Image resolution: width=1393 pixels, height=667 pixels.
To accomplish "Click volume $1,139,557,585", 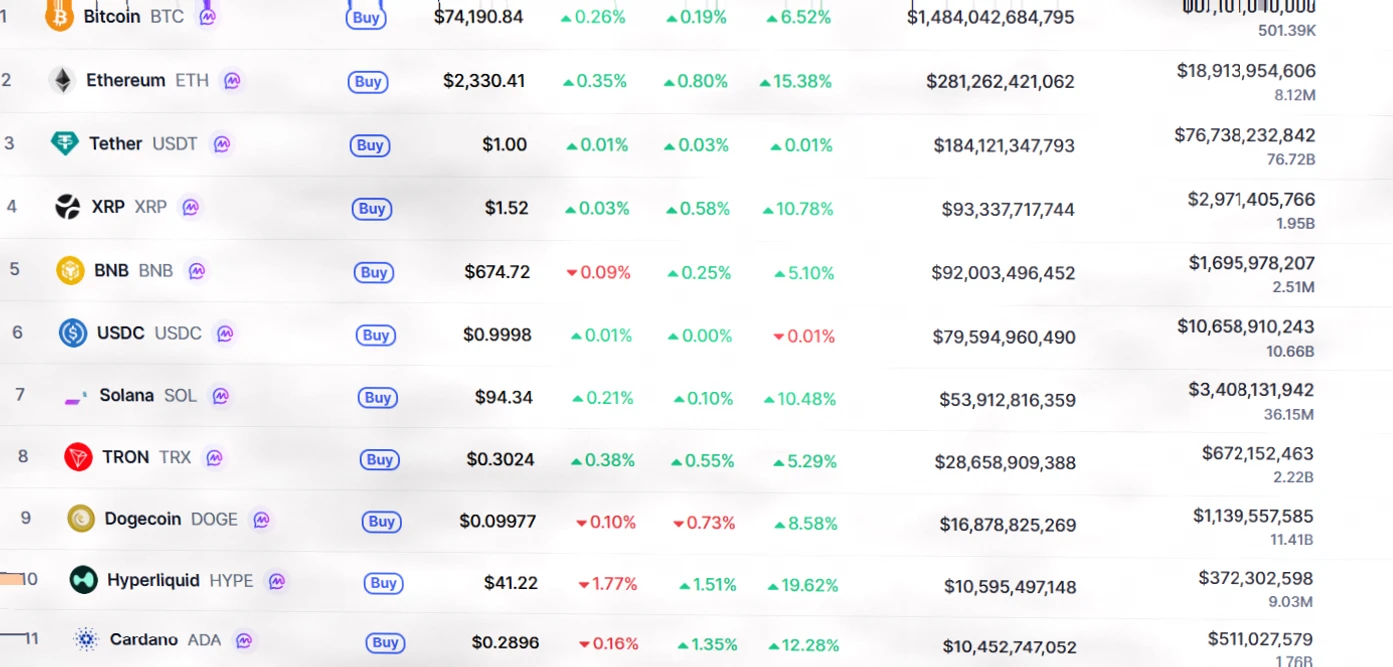I will tap(1253, 516).
